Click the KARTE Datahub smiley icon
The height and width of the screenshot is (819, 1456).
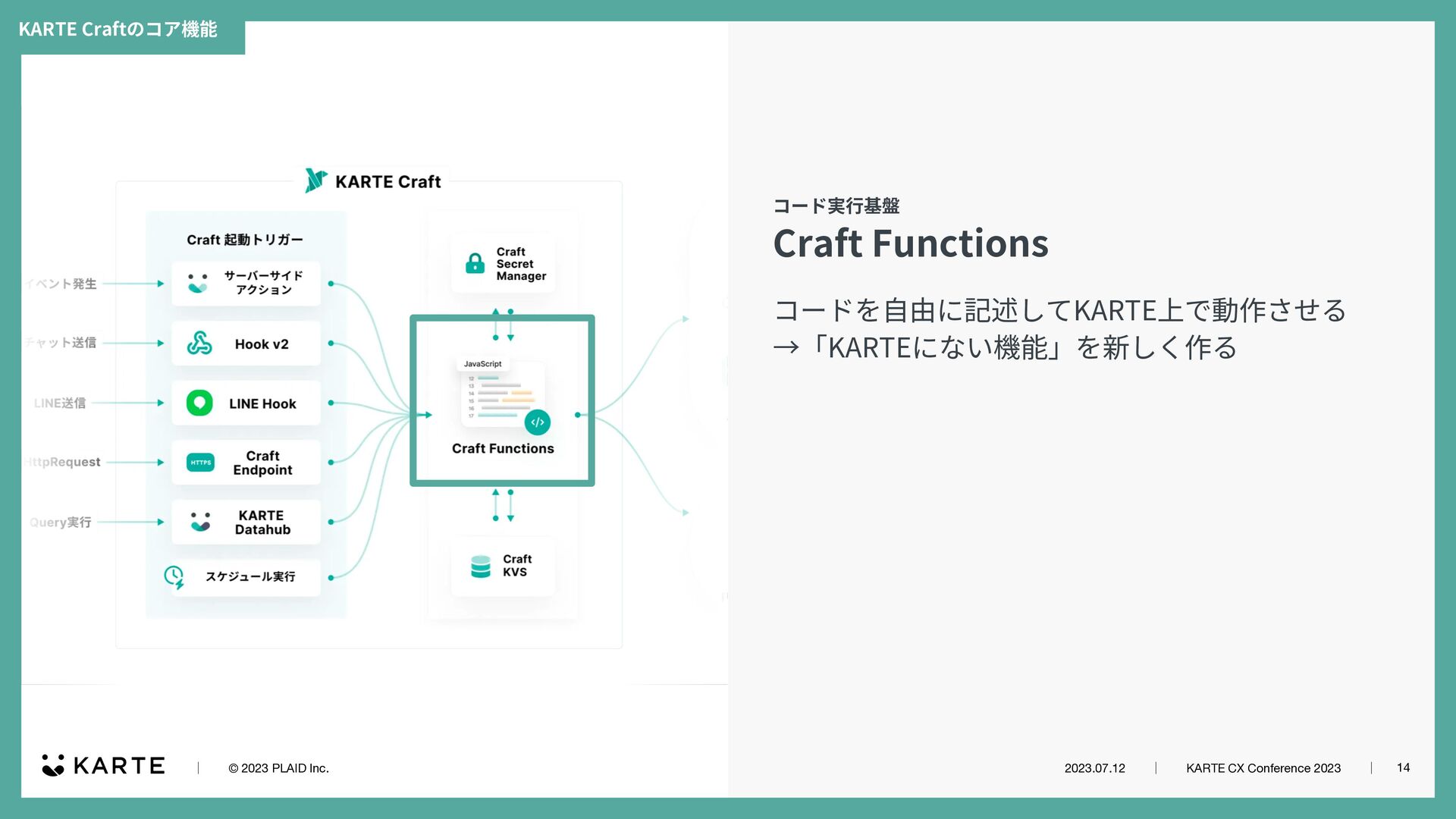(x=200, y=522)
